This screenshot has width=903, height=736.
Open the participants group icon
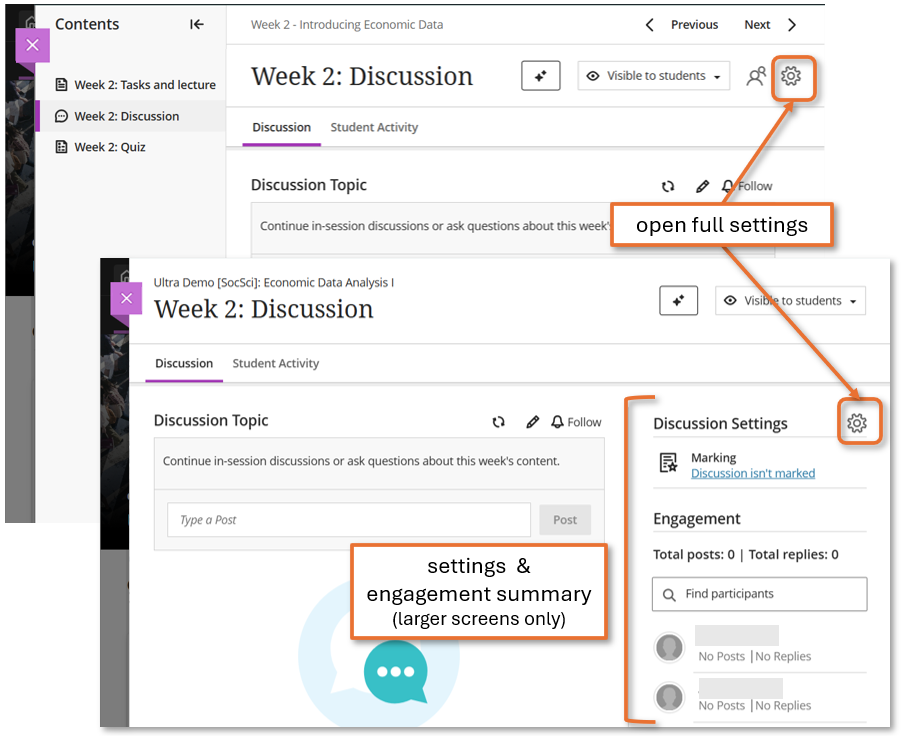[756, 76]
